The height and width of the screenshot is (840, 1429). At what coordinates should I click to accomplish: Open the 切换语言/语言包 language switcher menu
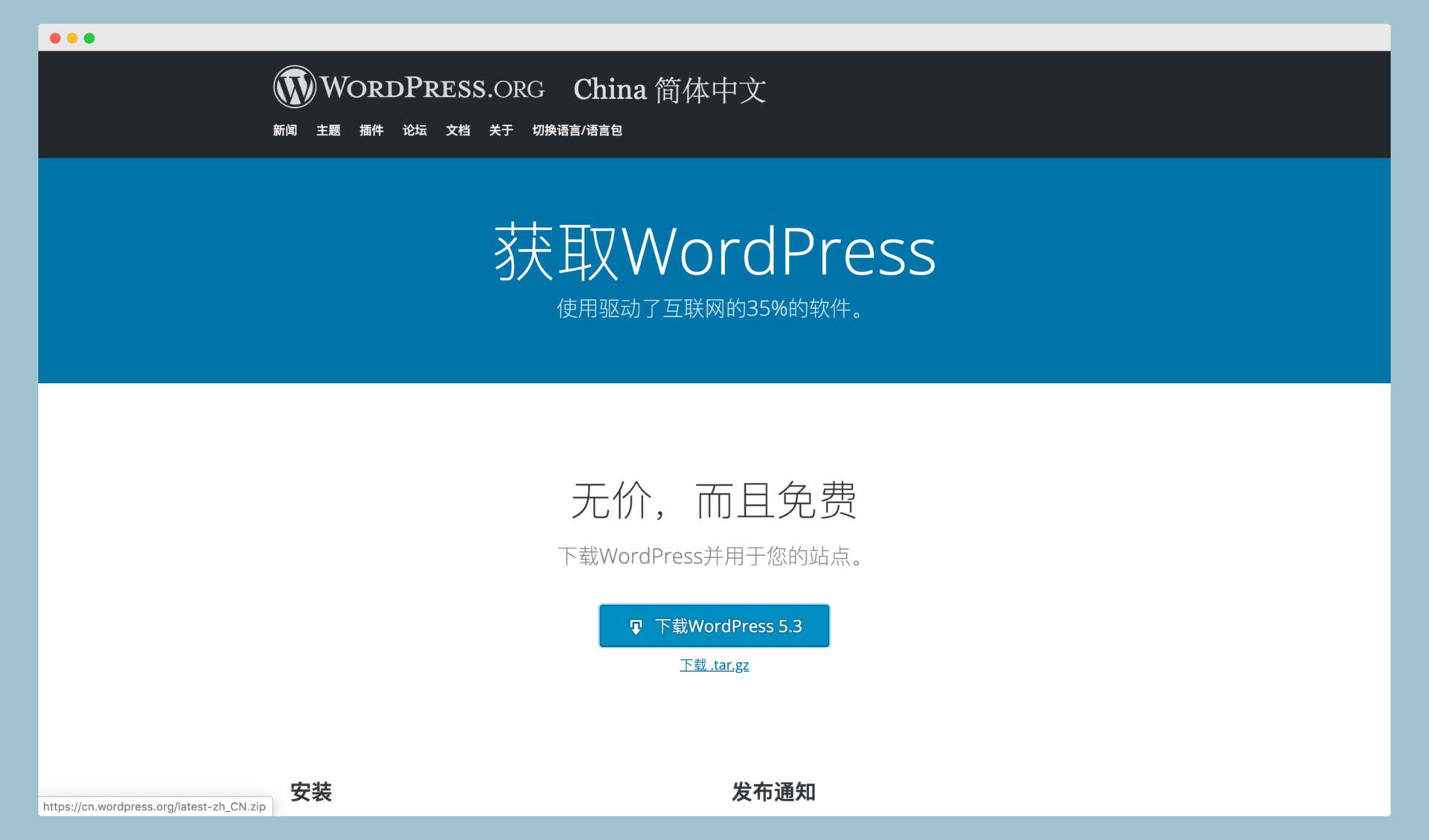(576, 130)
